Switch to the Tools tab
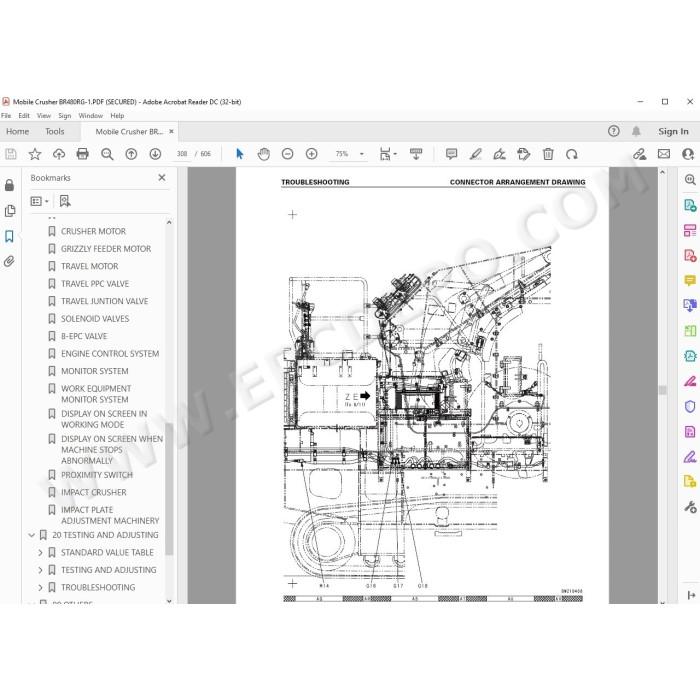Viewport: 700px width, 700px height. click(x=55, y=131)
